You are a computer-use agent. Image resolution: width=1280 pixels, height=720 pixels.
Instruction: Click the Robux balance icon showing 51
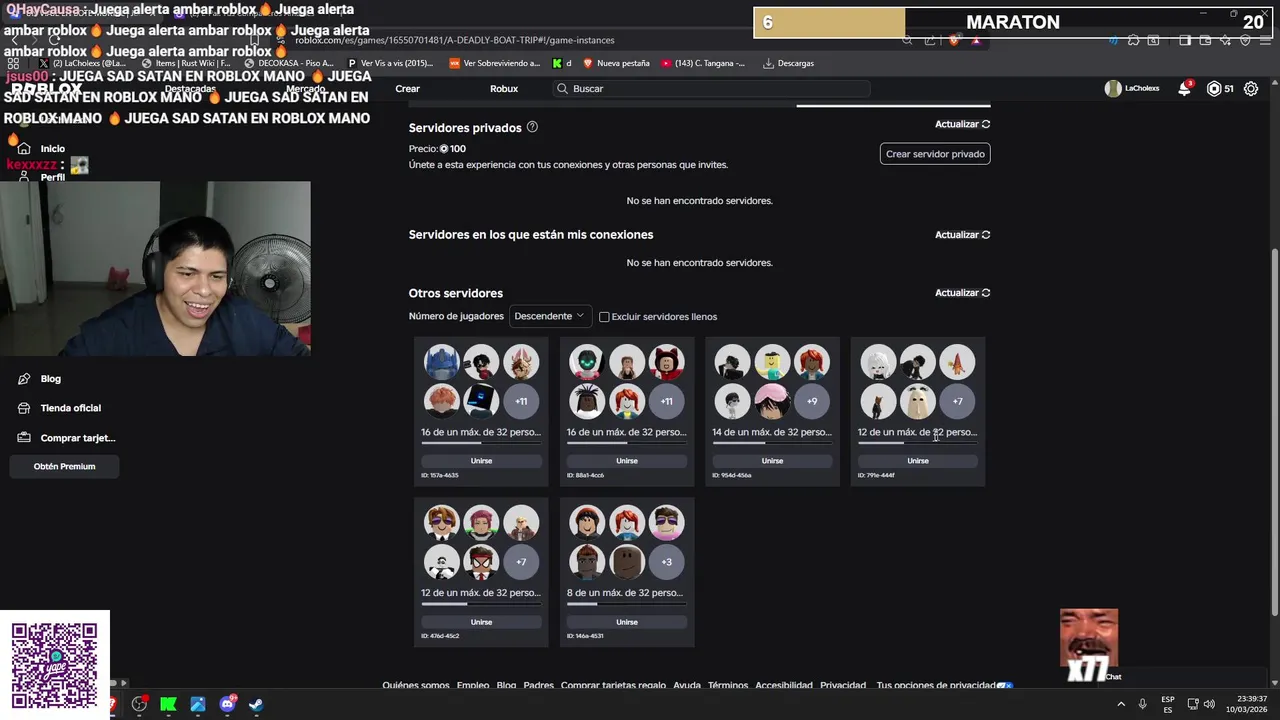click(x=1214, y=88)
